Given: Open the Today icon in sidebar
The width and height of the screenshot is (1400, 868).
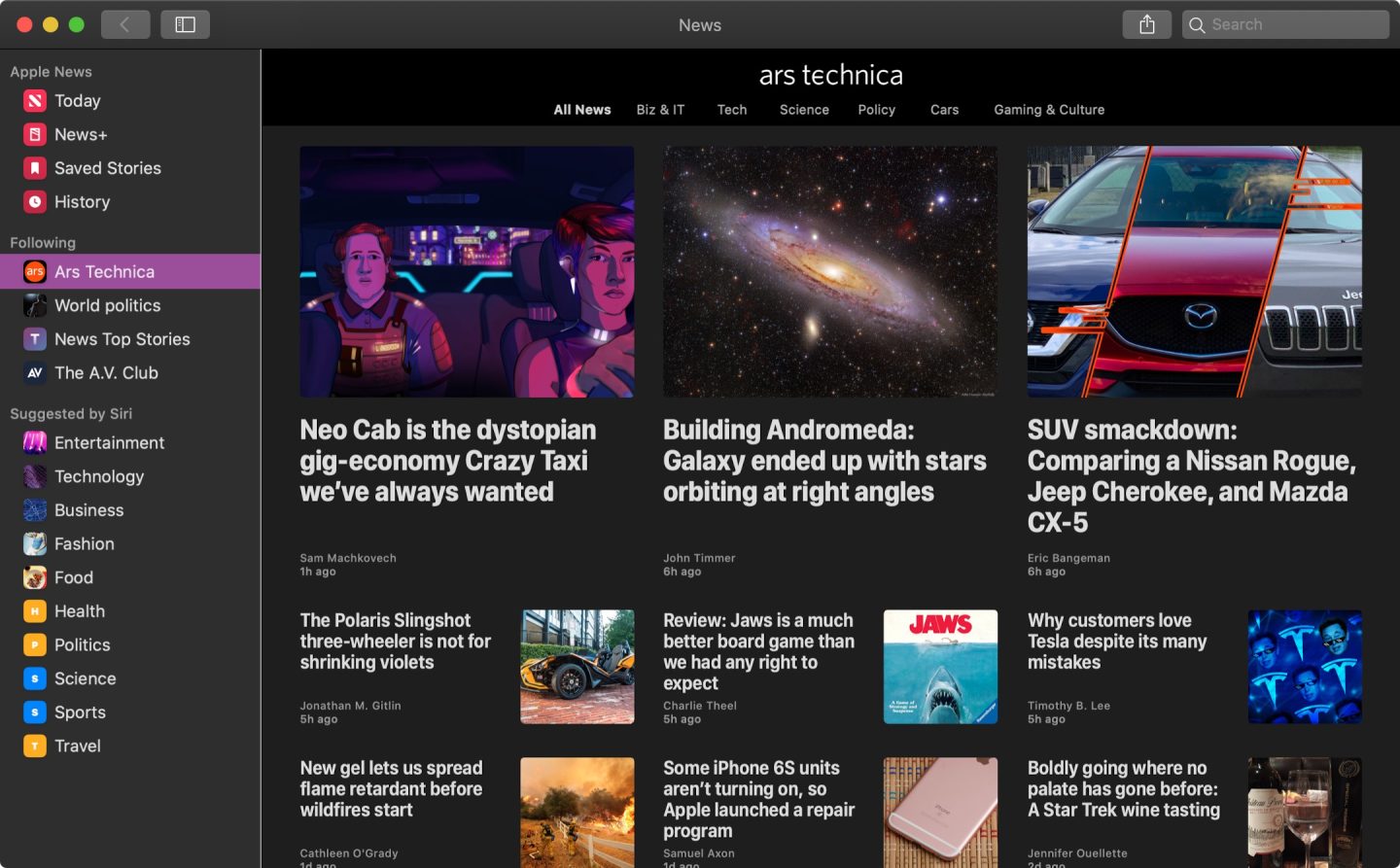Looking at the screenshot, I should (35, 101).
